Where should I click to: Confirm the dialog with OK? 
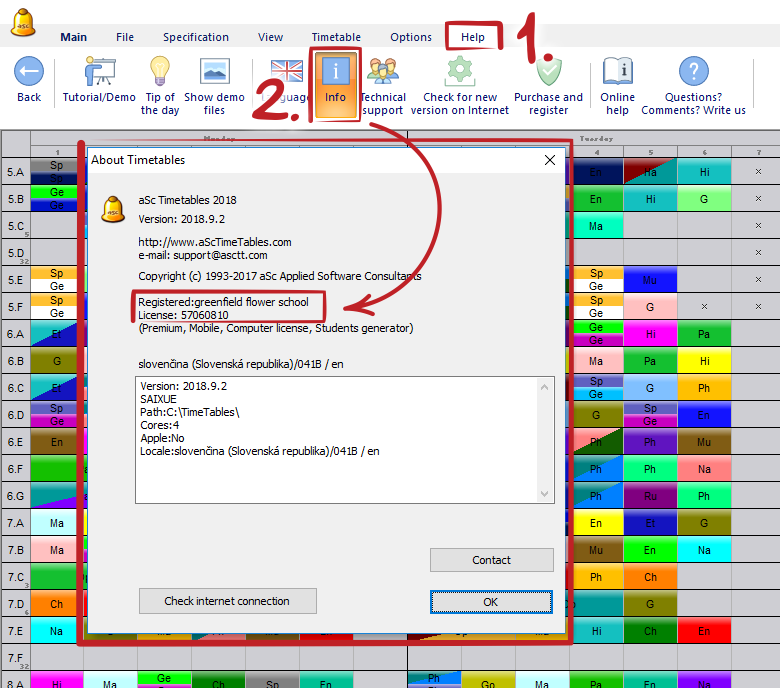coord(491,602)
